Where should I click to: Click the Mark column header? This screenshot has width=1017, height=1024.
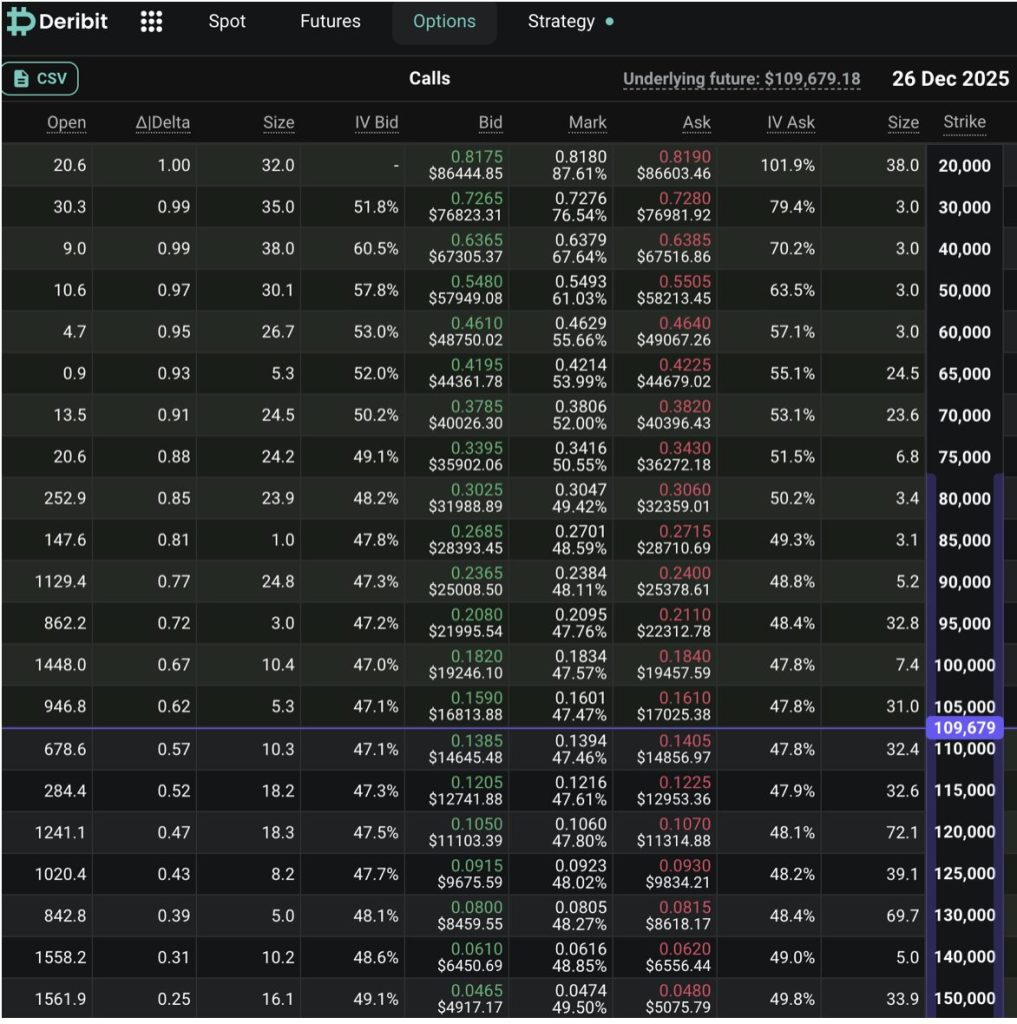tap(587, 123)
